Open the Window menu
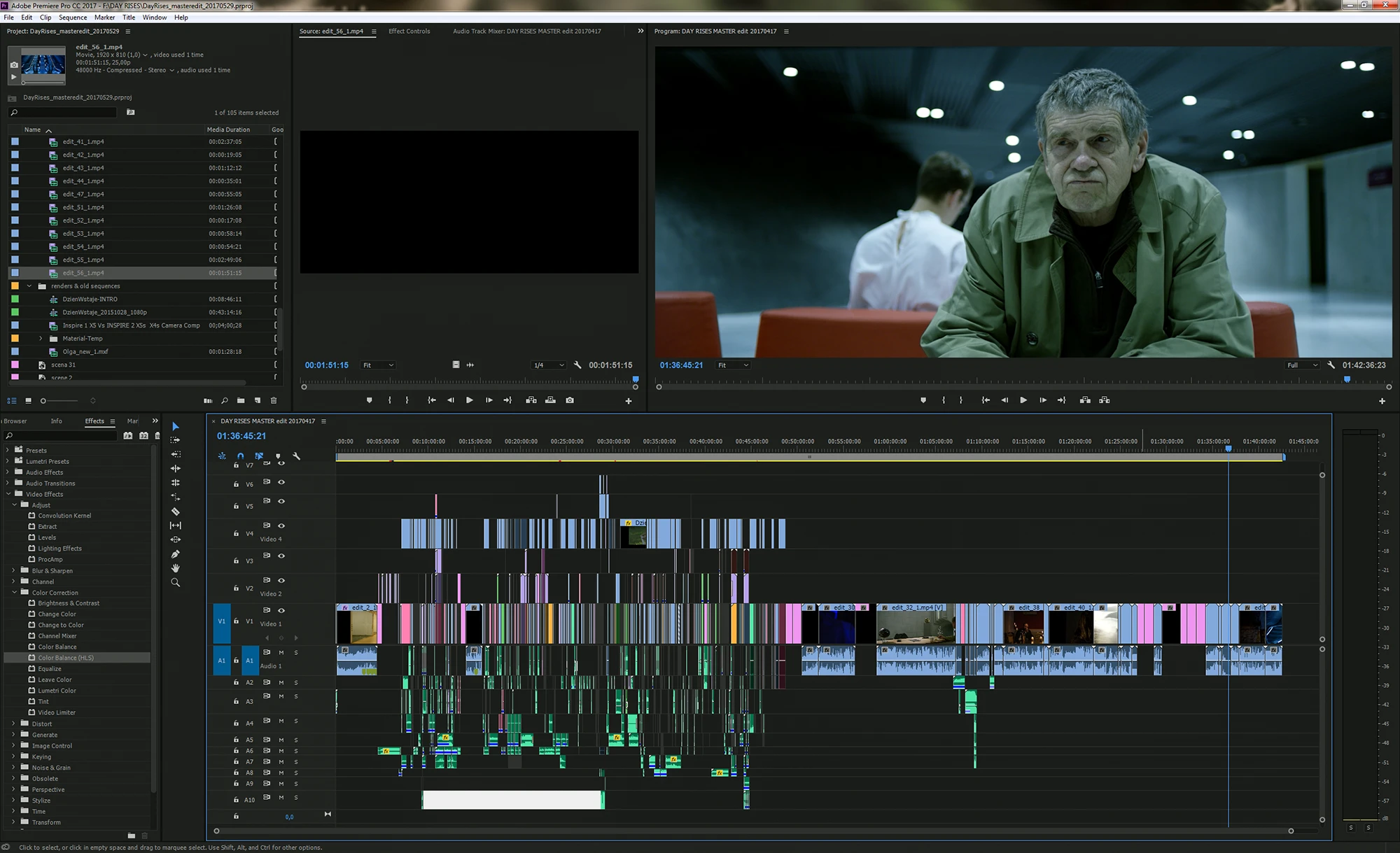Screen dimensions: 1400x853 click(155, 17)
